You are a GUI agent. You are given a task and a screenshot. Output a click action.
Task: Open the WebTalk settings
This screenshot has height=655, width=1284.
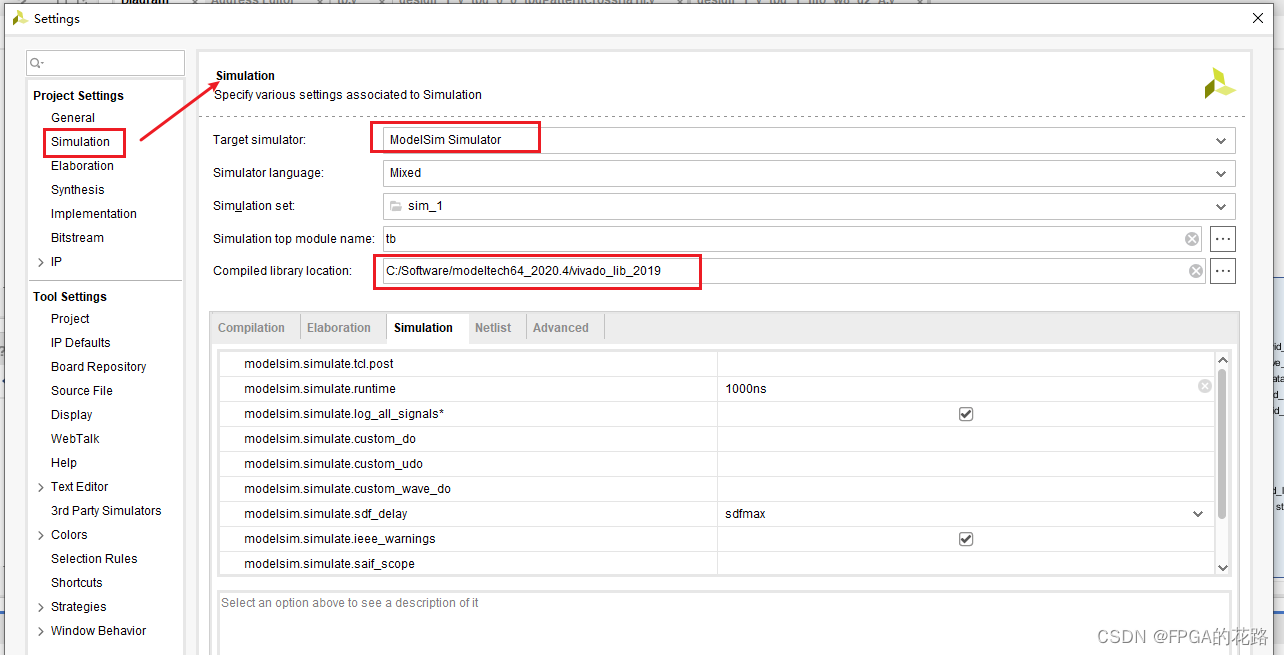click(x=75, y=439)
